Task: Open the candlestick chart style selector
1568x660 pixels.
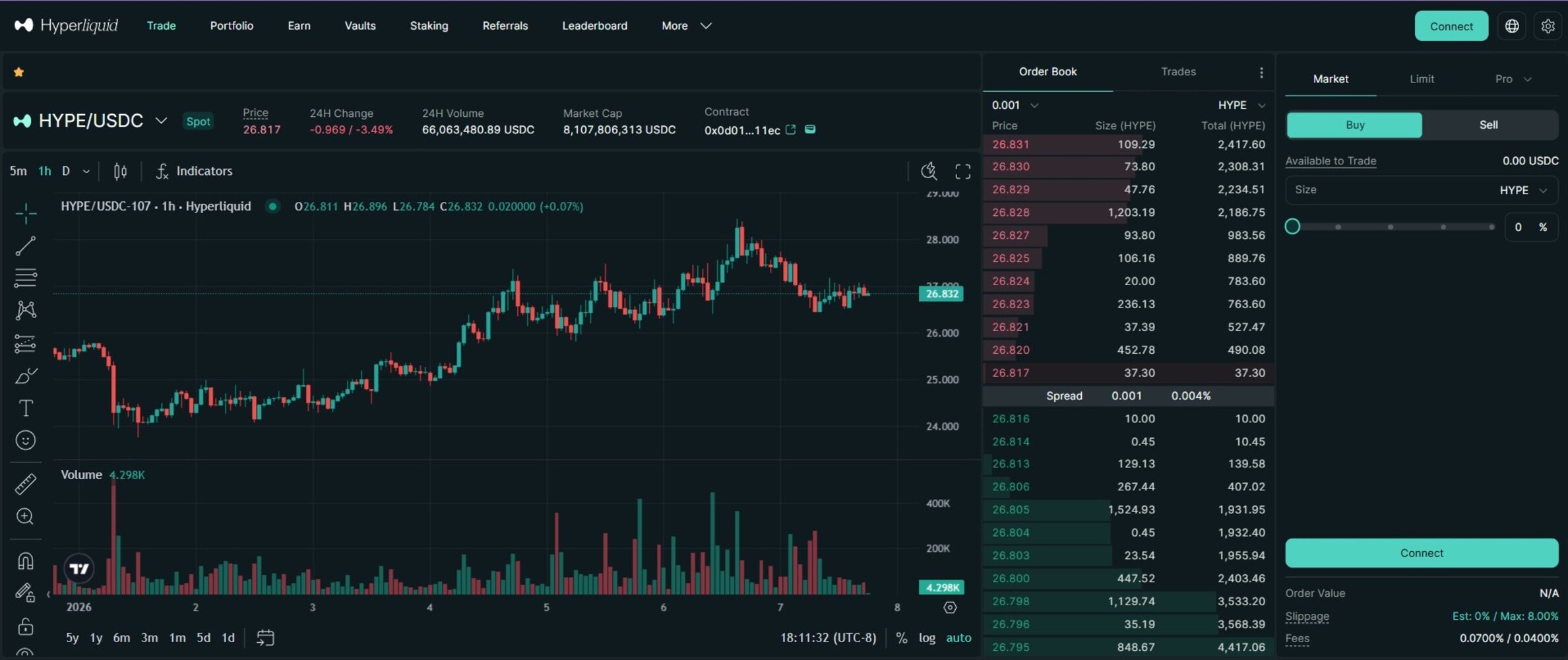Action: 120,171
